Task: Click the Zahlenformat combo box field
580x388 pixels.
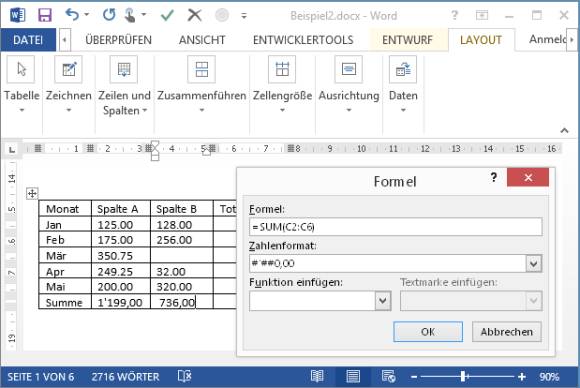Action: click(x=387, y=263)
